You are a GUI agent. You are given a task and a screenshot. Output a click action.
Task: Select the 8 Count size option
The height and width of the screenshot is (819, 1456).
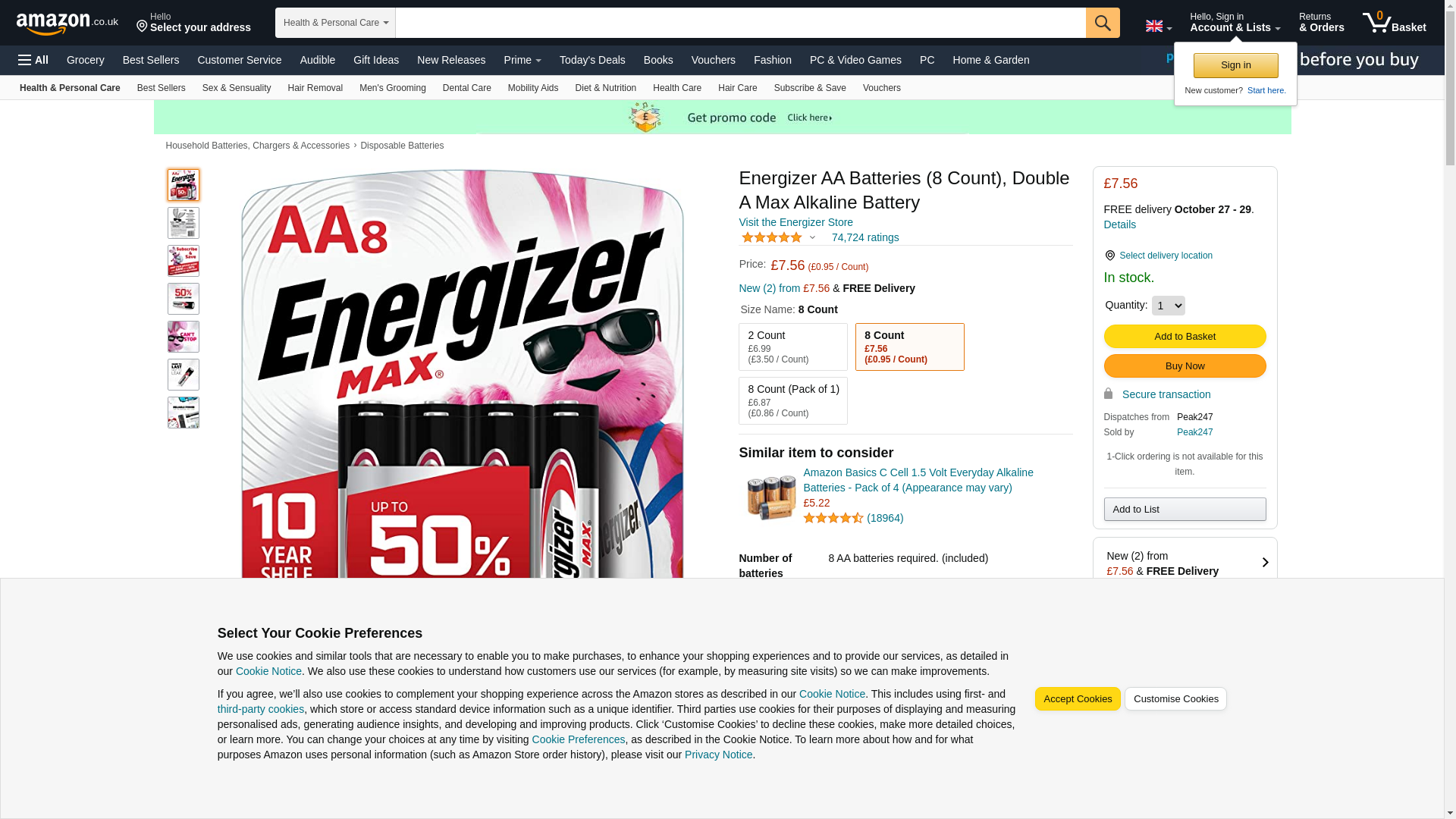(x=910, y=347)
